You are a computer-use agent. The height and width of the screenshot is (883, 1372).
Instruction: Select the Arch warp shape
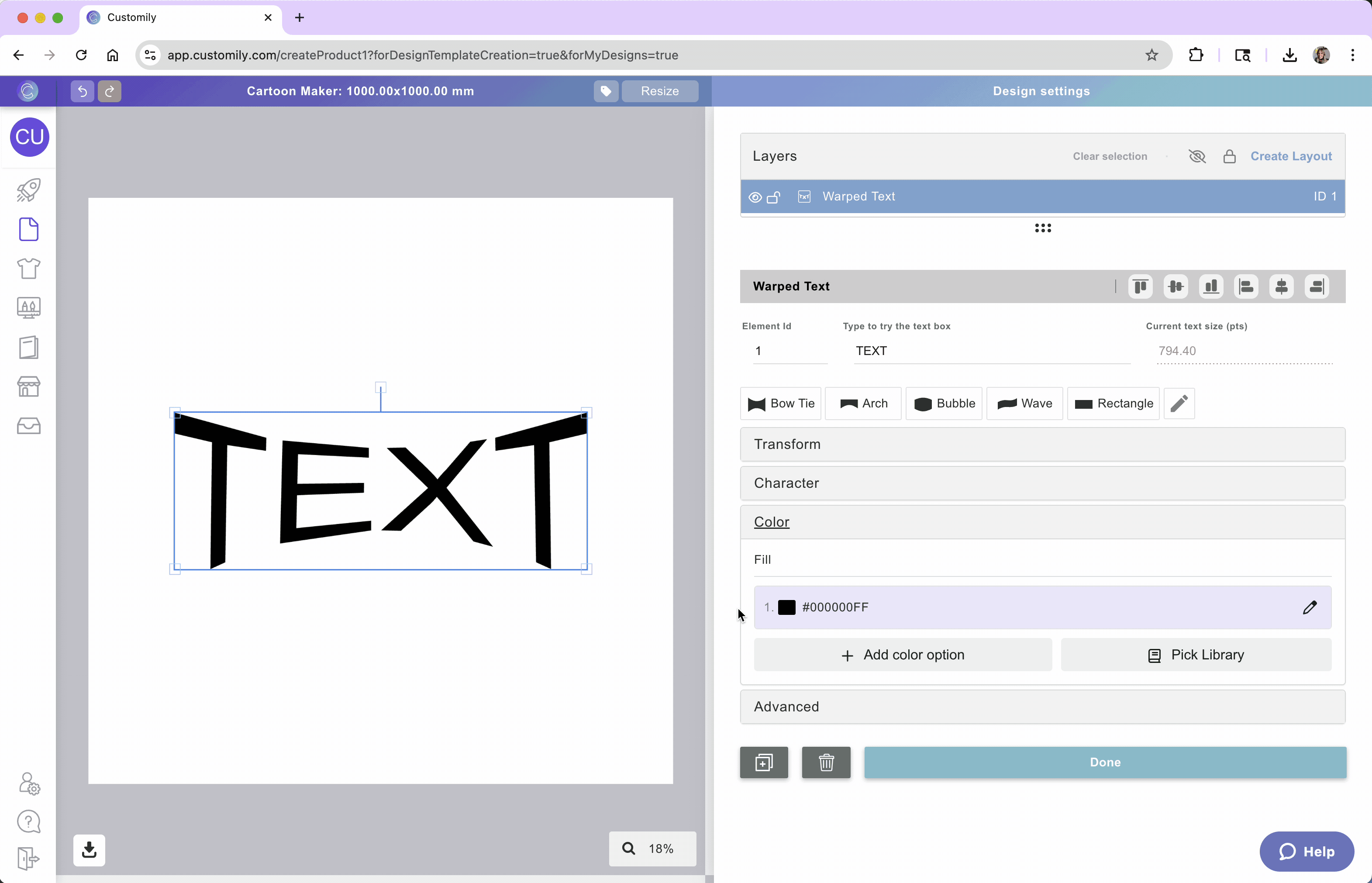tap(863, 403)
